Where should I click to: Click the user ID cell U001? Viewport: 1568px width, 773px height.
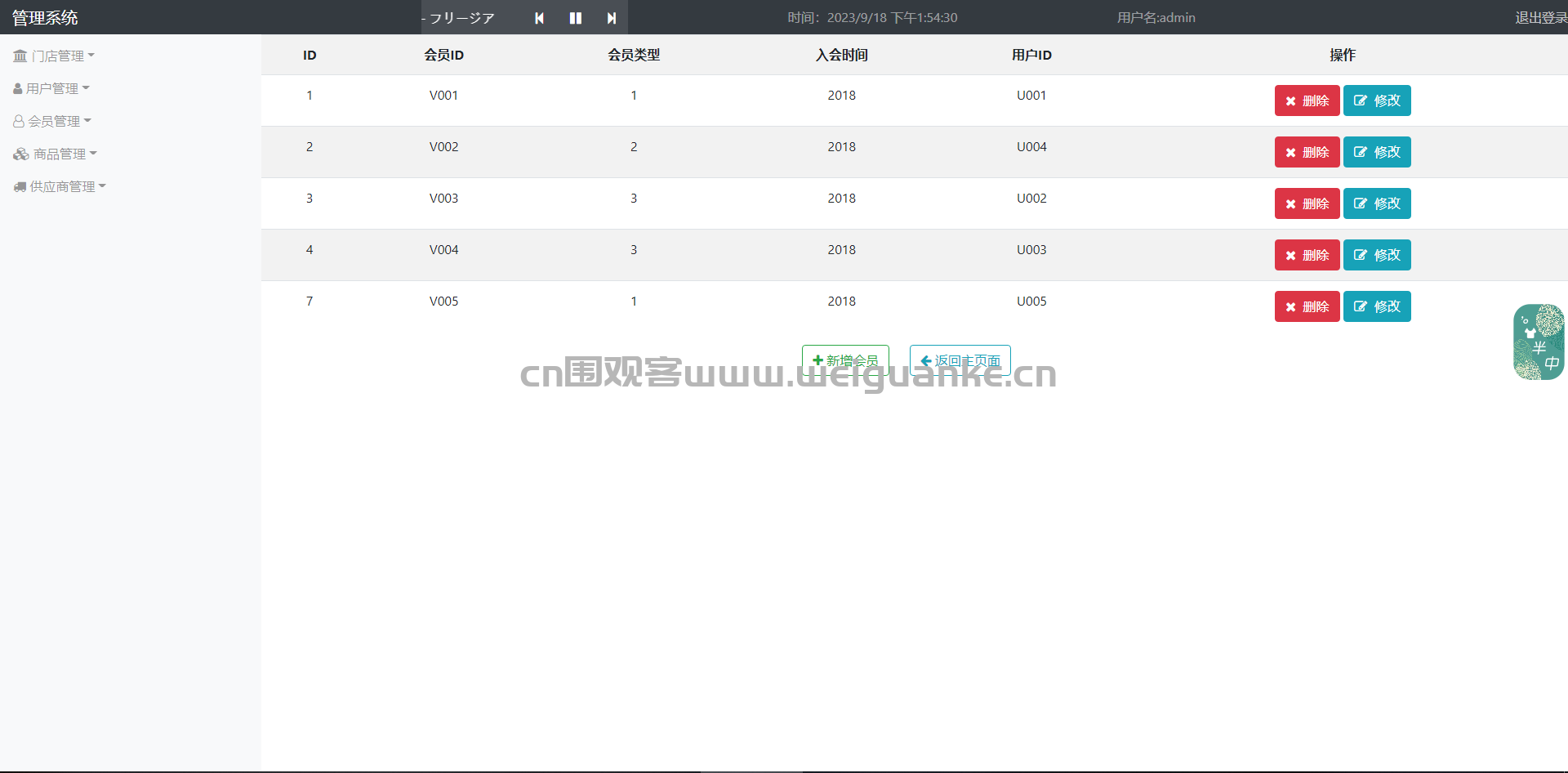(1031, 95)
